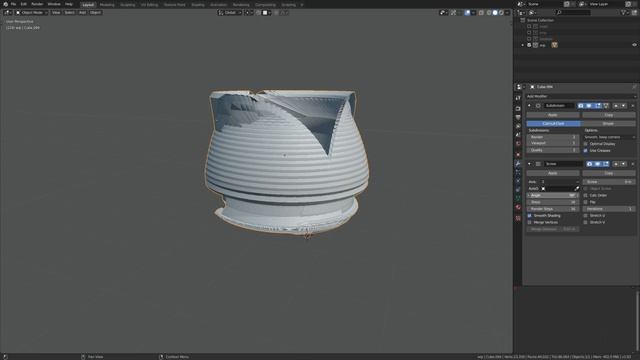Open the Screw Axis dropdown
This screenshot has width=640, height=360.
(x=559, y=182)
